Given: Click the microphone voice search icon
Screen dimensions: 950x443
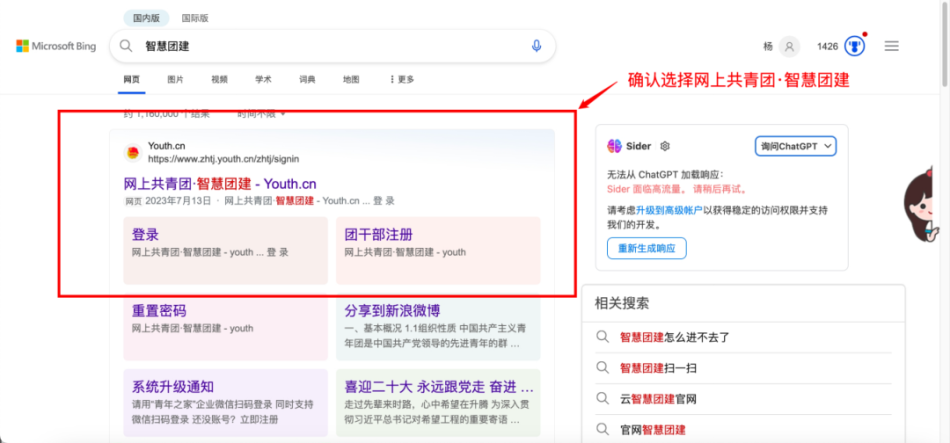Looking at the screenshot, I should click(536, 46).
